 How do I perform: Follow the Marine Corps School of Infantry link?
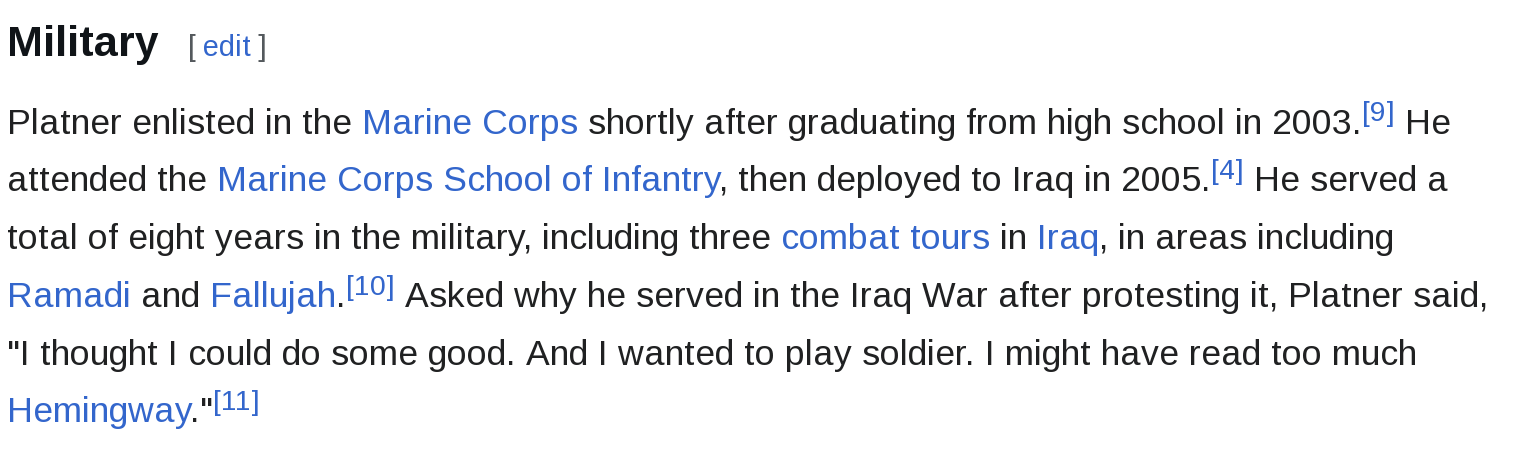(467, 180)
